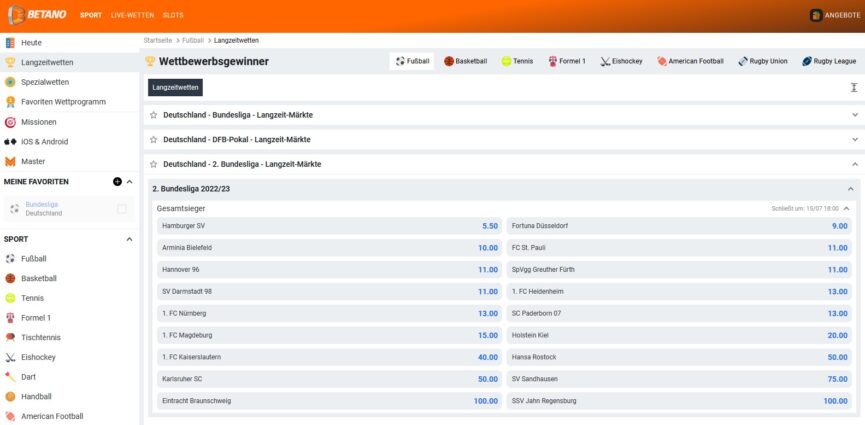Click the Betano logo
Viewport: 865px width, 425px height.
click(38, 15)
